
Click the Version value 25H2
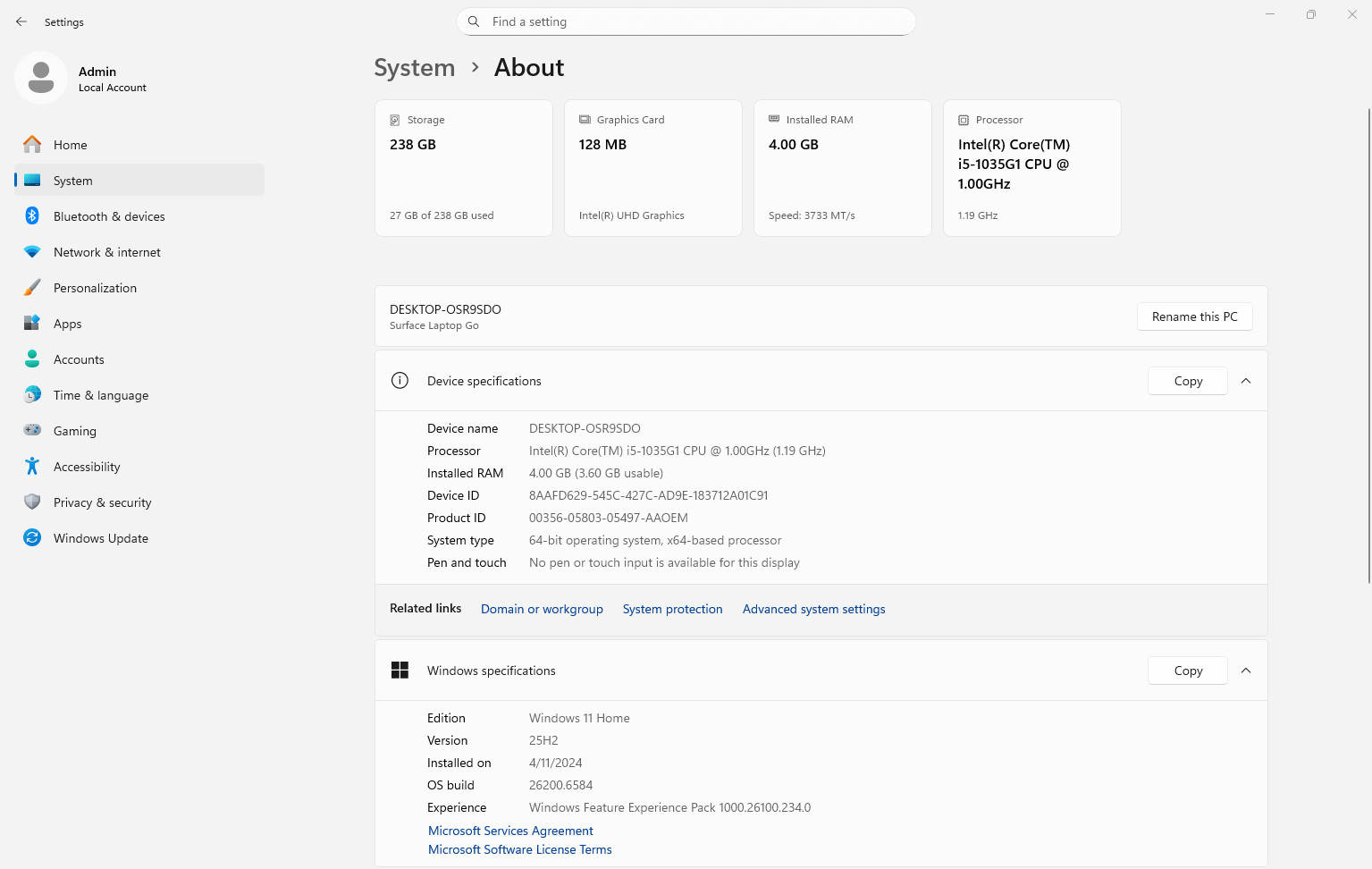(x=543, y=740)
